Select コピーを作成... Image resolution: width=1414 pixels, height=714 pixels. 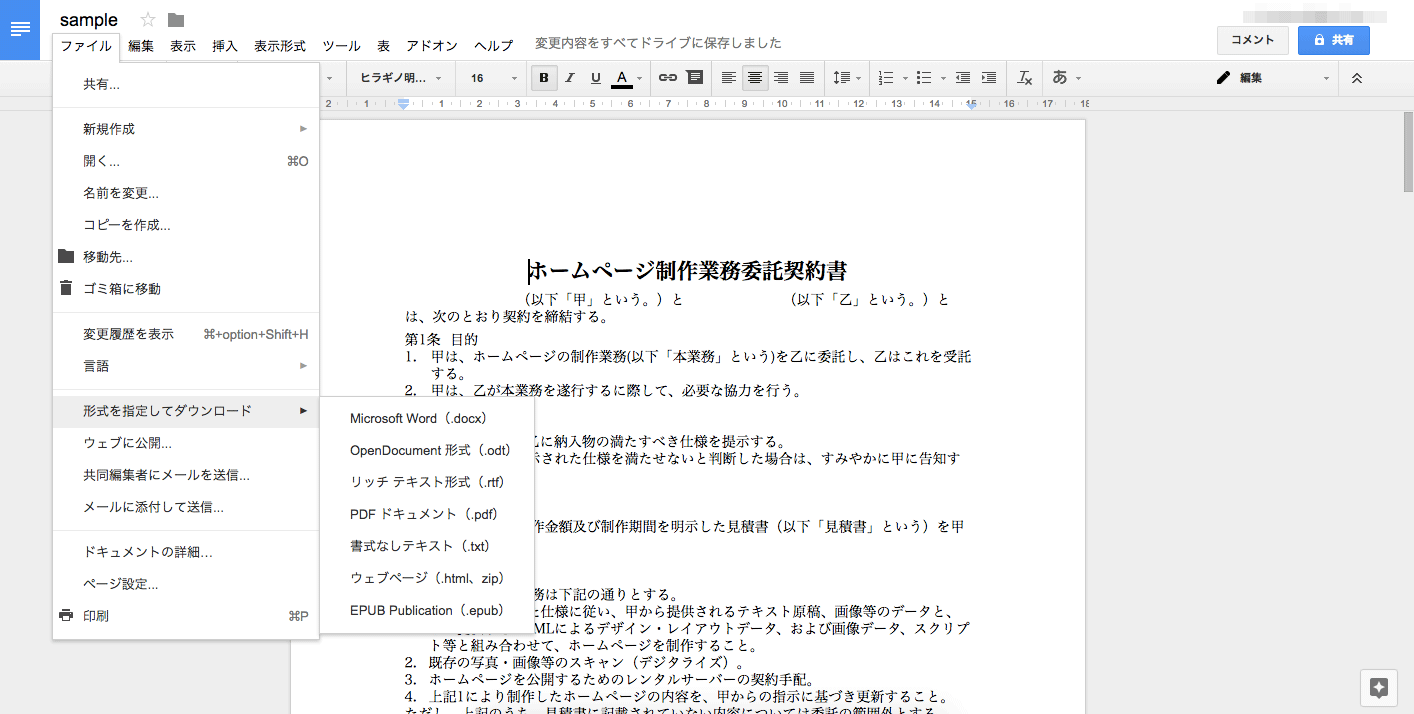coord(186,225)
